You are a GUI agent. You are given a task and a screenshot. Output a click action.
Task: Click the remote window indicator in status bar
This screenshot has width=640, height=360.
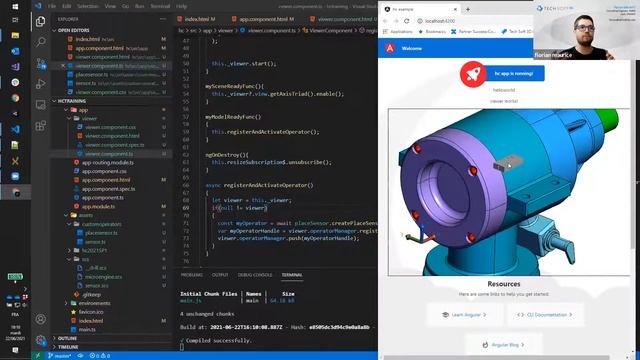tap(38, 356)
